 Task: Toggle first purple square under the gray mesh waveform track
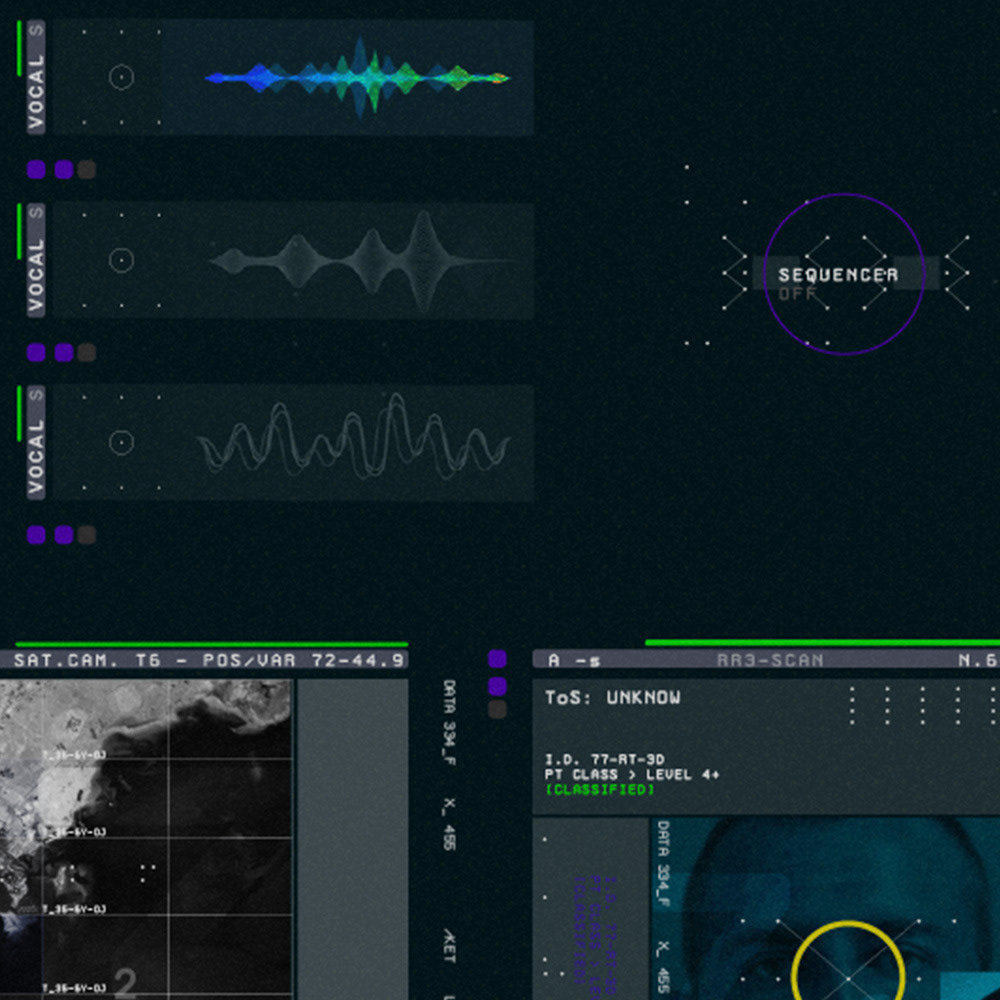pos(36,353)
